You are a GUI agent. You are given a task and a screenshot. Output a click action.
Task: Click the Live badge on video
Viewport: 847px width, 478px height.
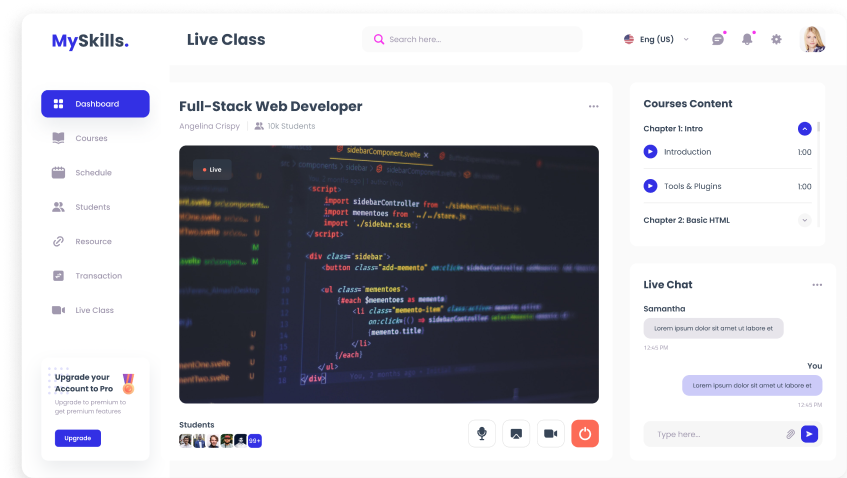(212, 170)
